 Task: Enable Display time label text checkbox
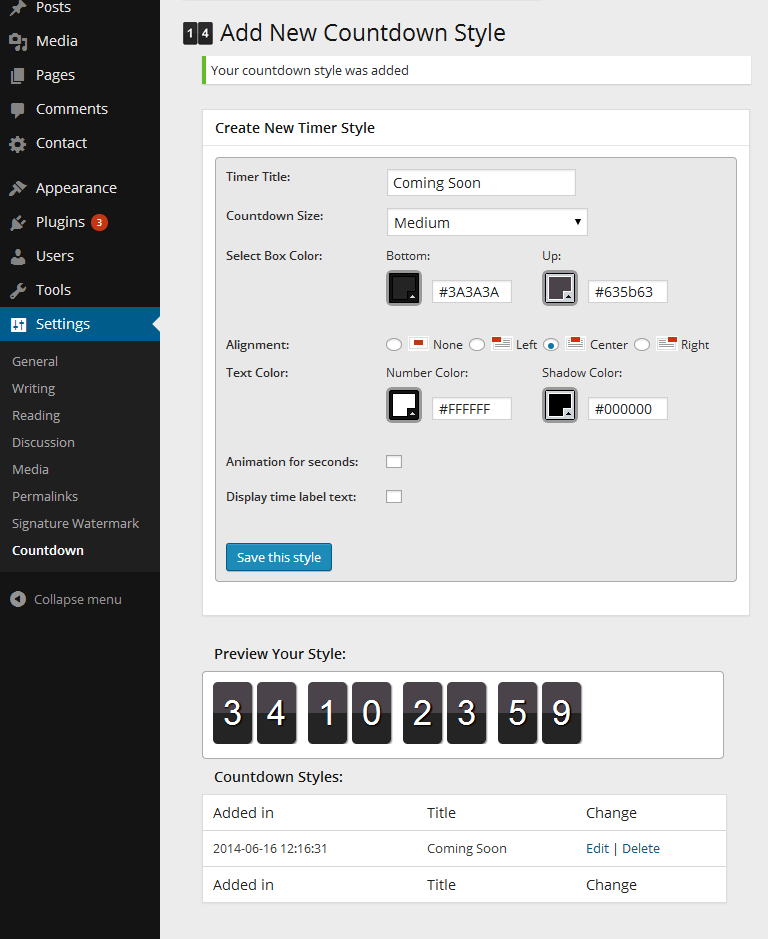point(394,497)
